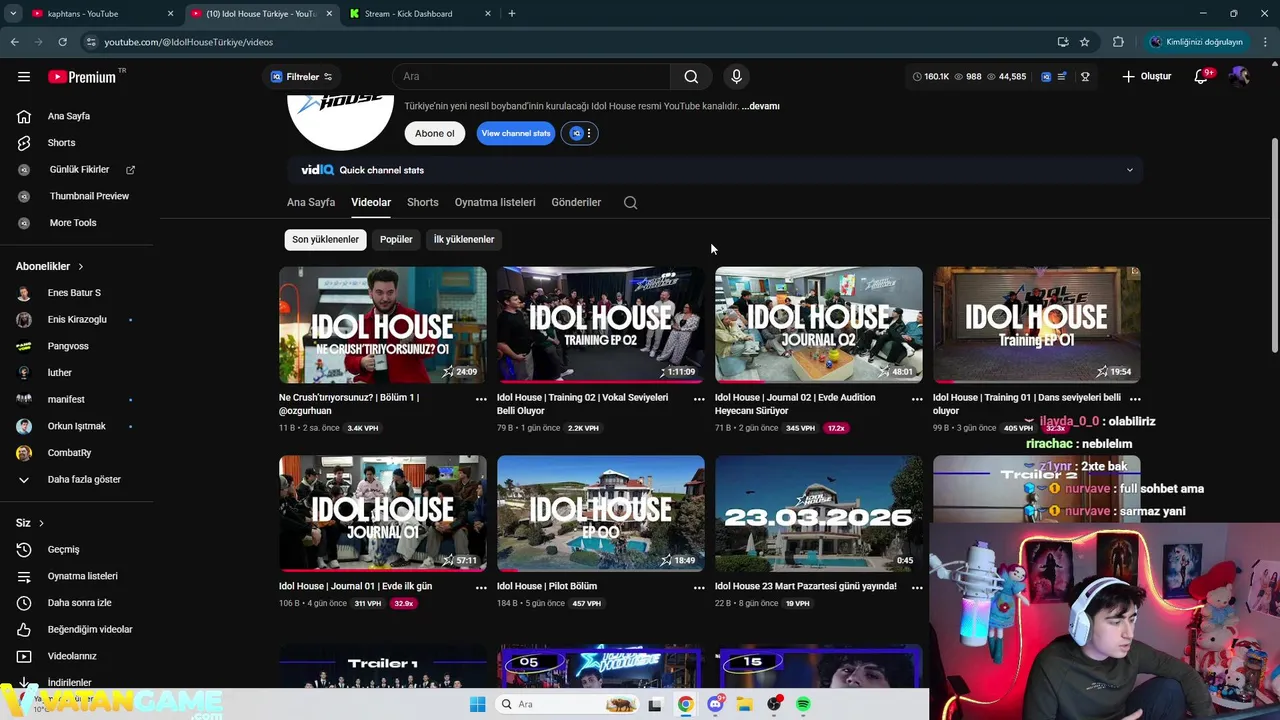The image size is (1280, 720).
Task: Open the Training EP 02 video thumbnail
Action: point(601,324)
